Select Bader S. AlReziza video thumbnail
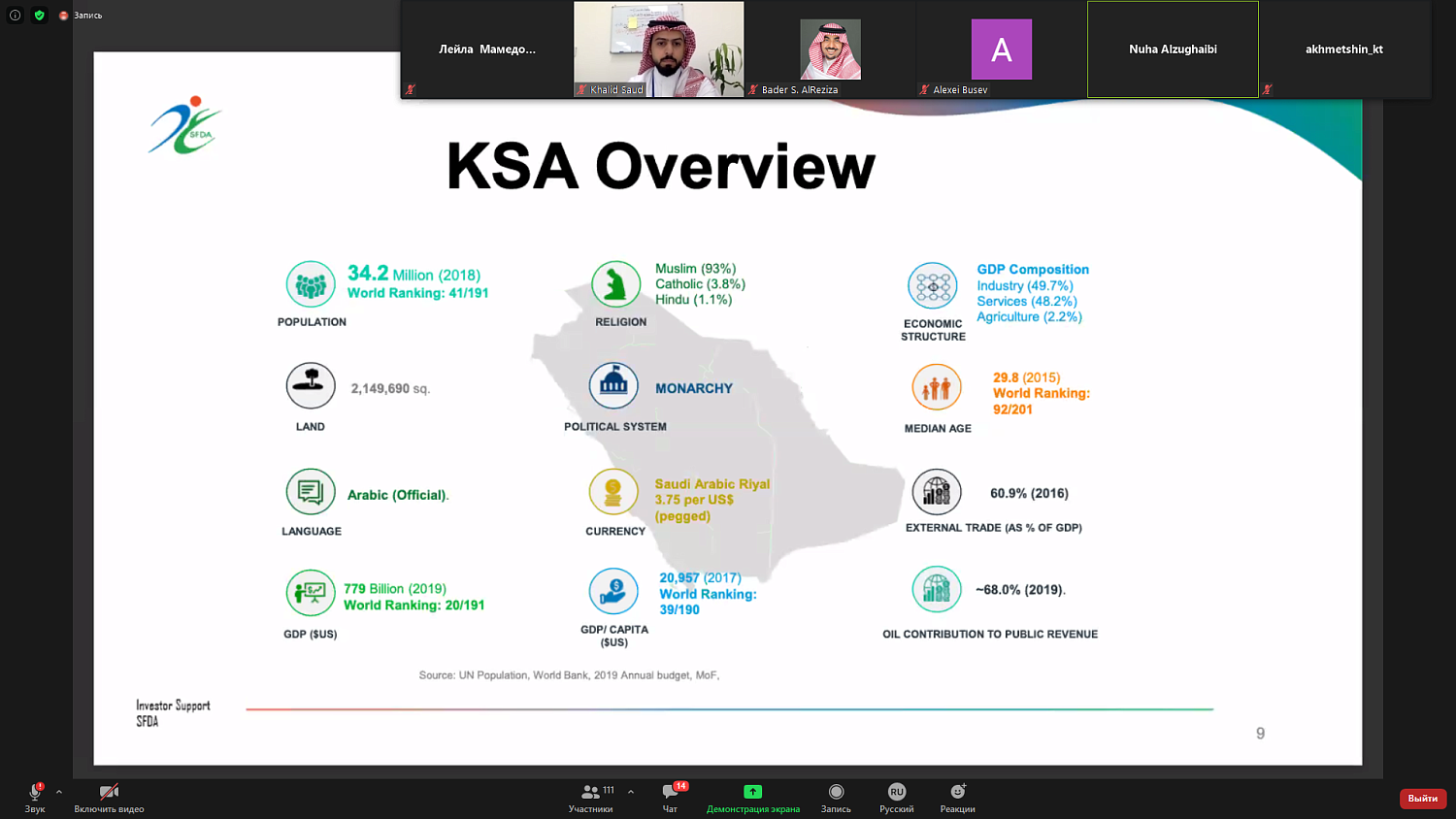1456x819 pixels. tap(831, 49)
